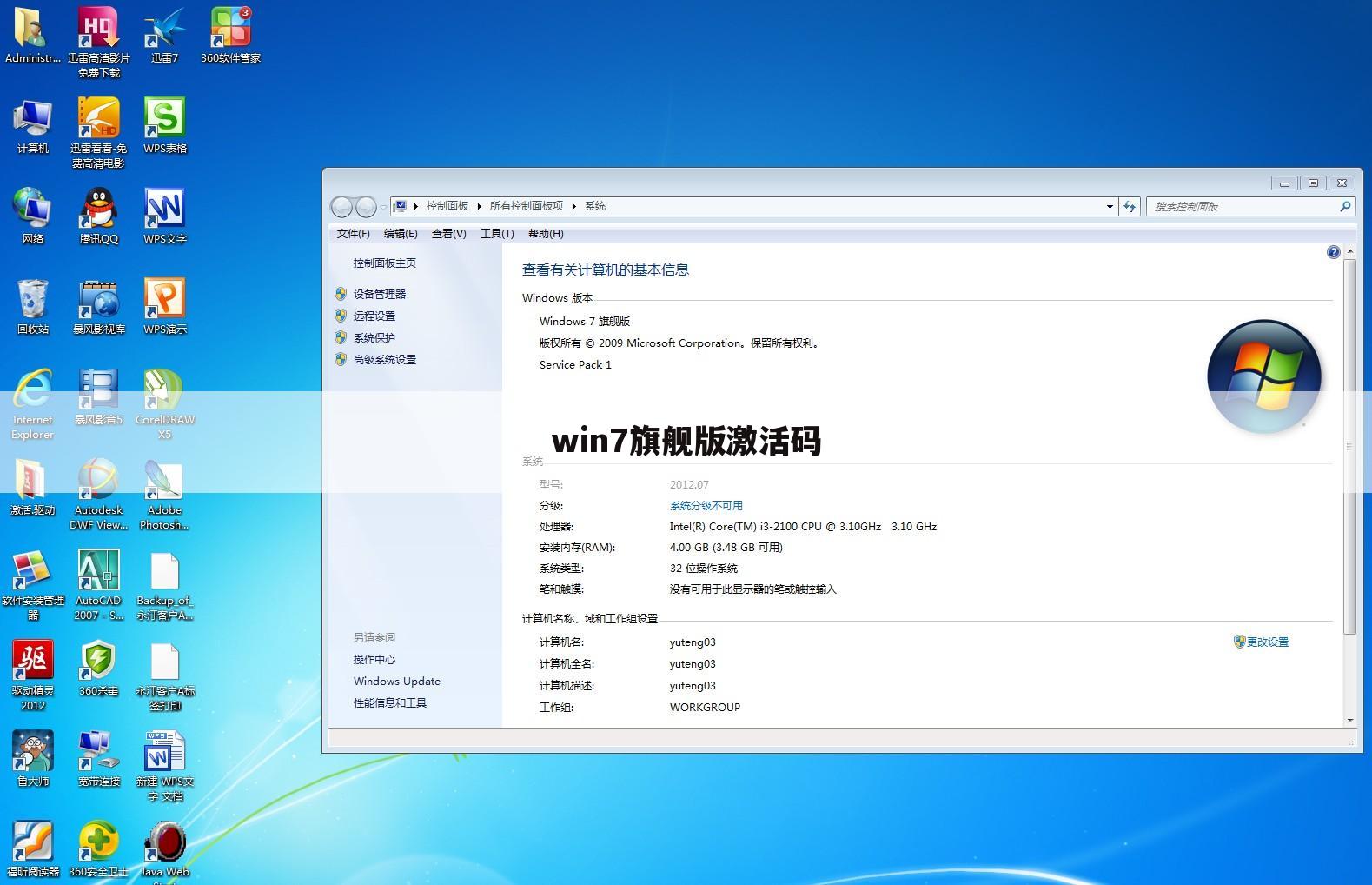Open 文件(F) menu
The width and height of the screenshot is (1372, 885).
(x=353, y=233)
